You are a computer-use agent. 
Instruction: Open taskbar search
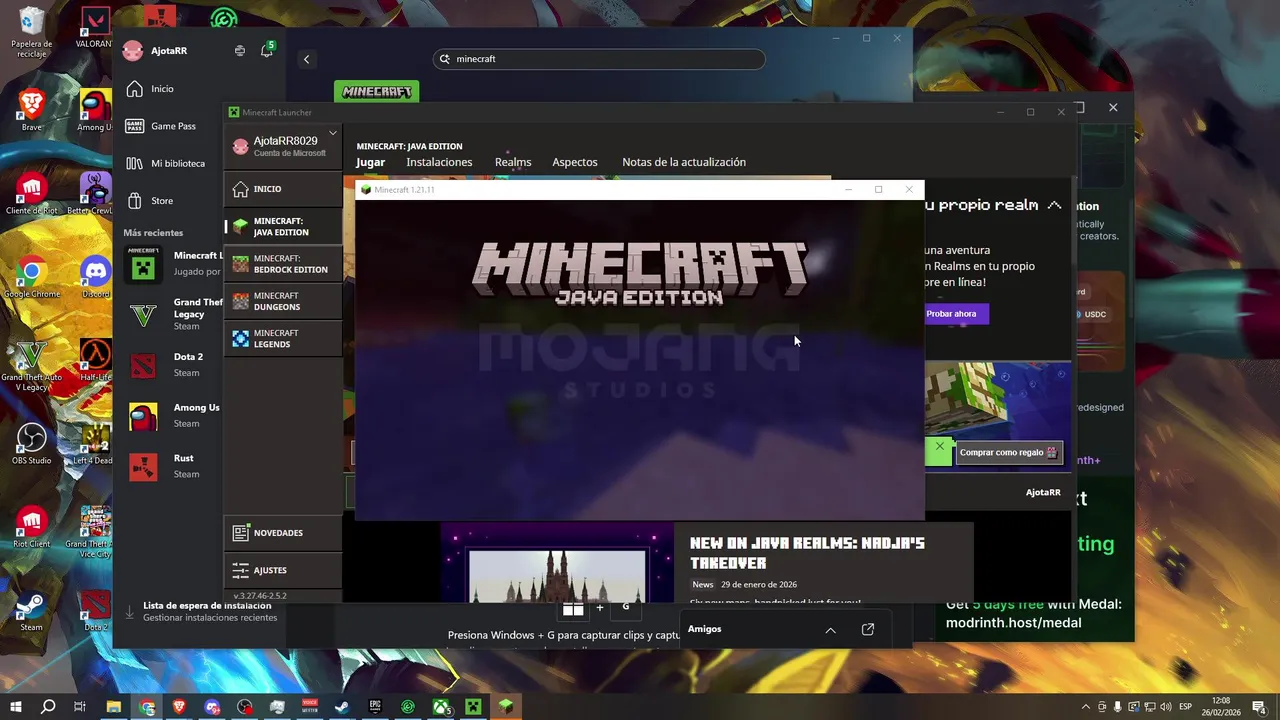pos(48,707)
